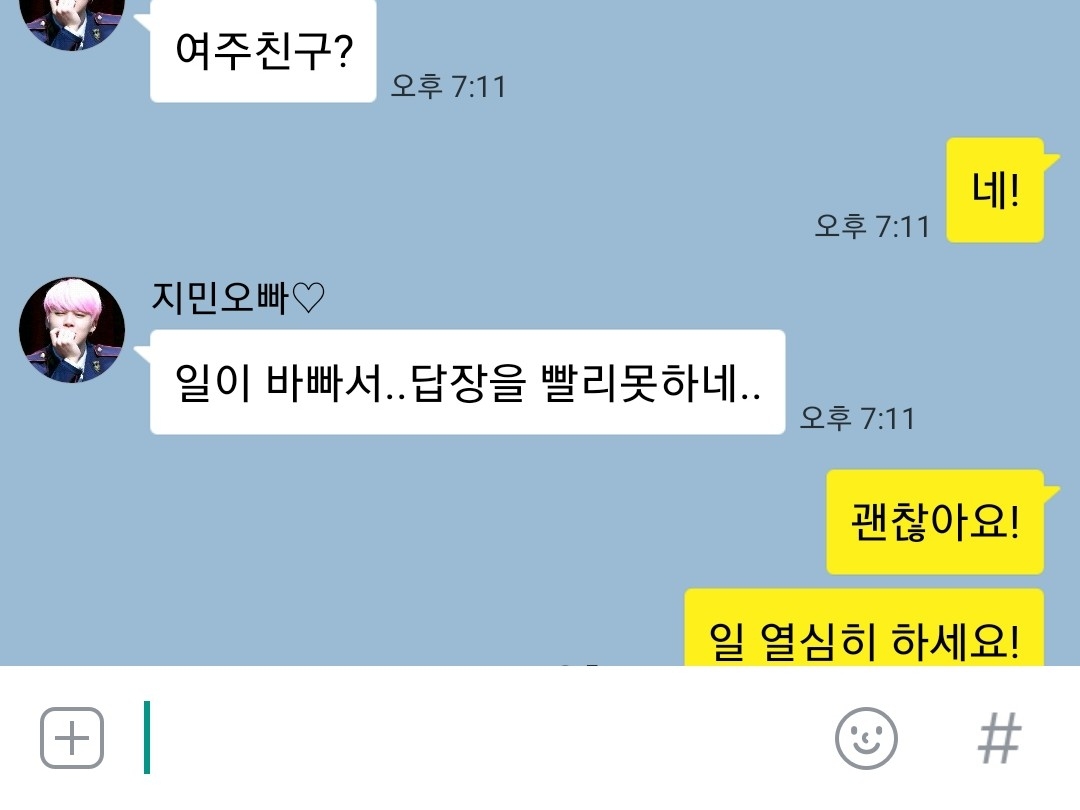The image size is (1080, 810).
Task: Click the 오후 7:11 timestamp beside "네!"
Action: [872, 226]
